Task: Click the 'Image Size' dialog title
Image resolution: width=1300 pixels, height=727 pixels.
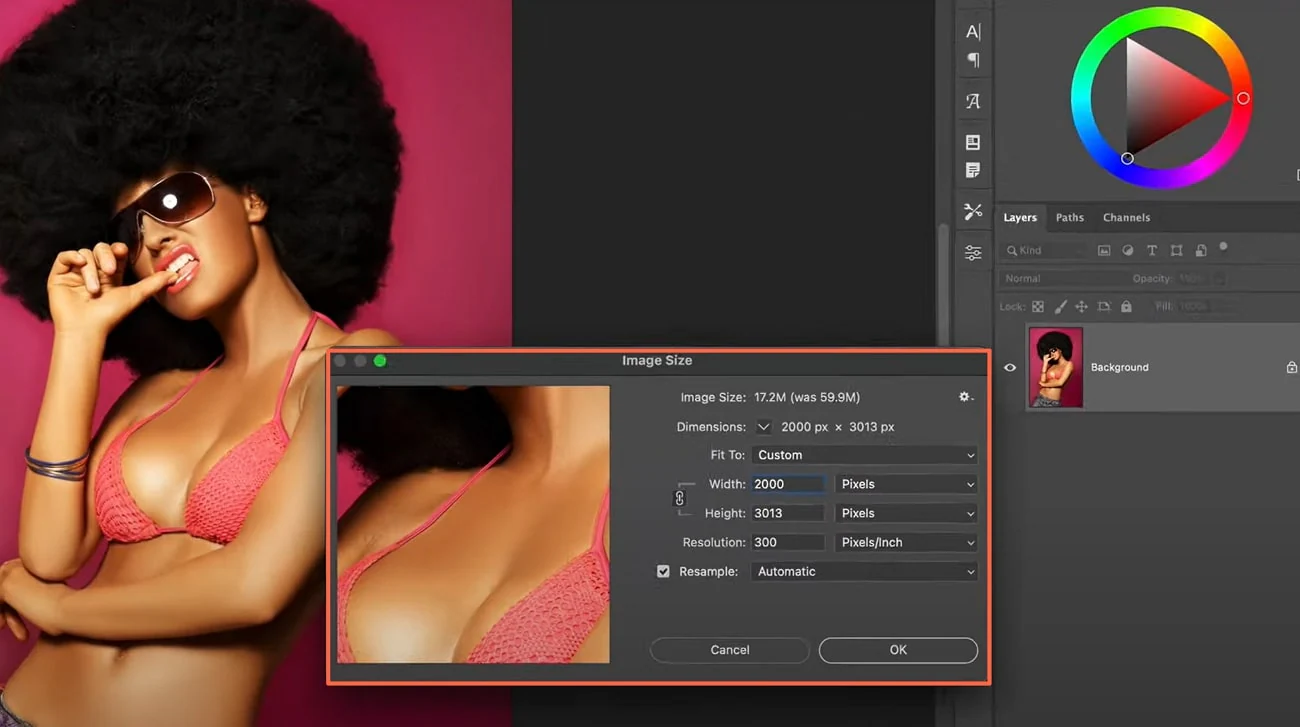Action: pyautogui.click(x=657, y=360)
